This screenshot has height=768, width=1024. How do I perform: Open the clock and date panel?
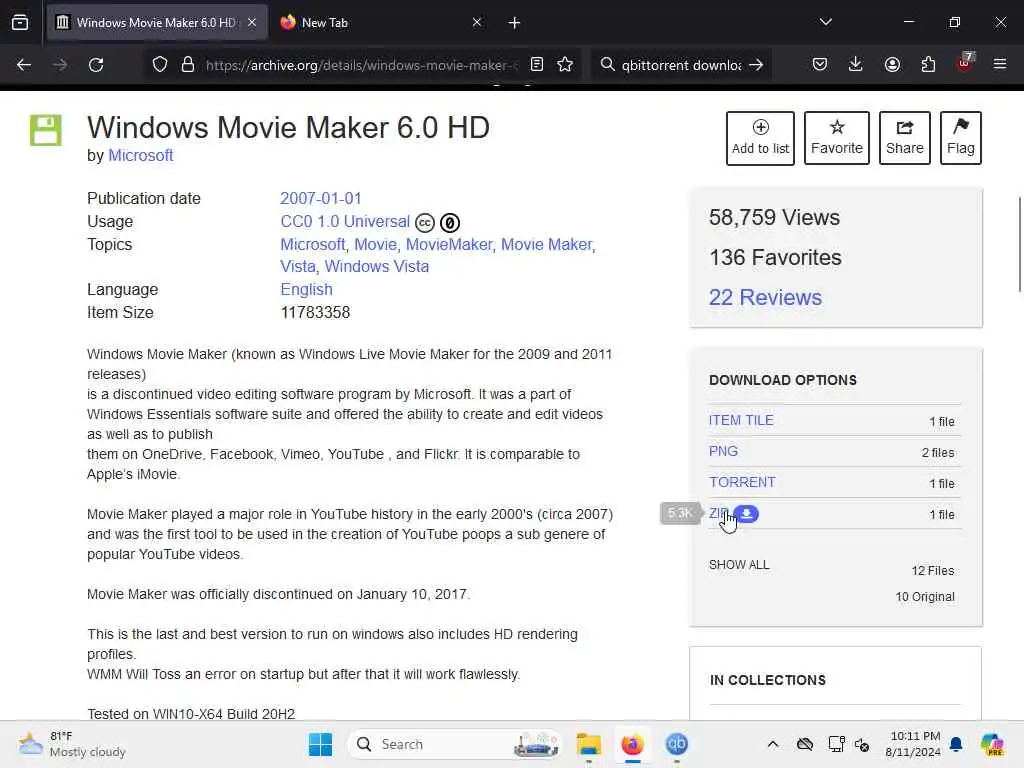point(913,744)
